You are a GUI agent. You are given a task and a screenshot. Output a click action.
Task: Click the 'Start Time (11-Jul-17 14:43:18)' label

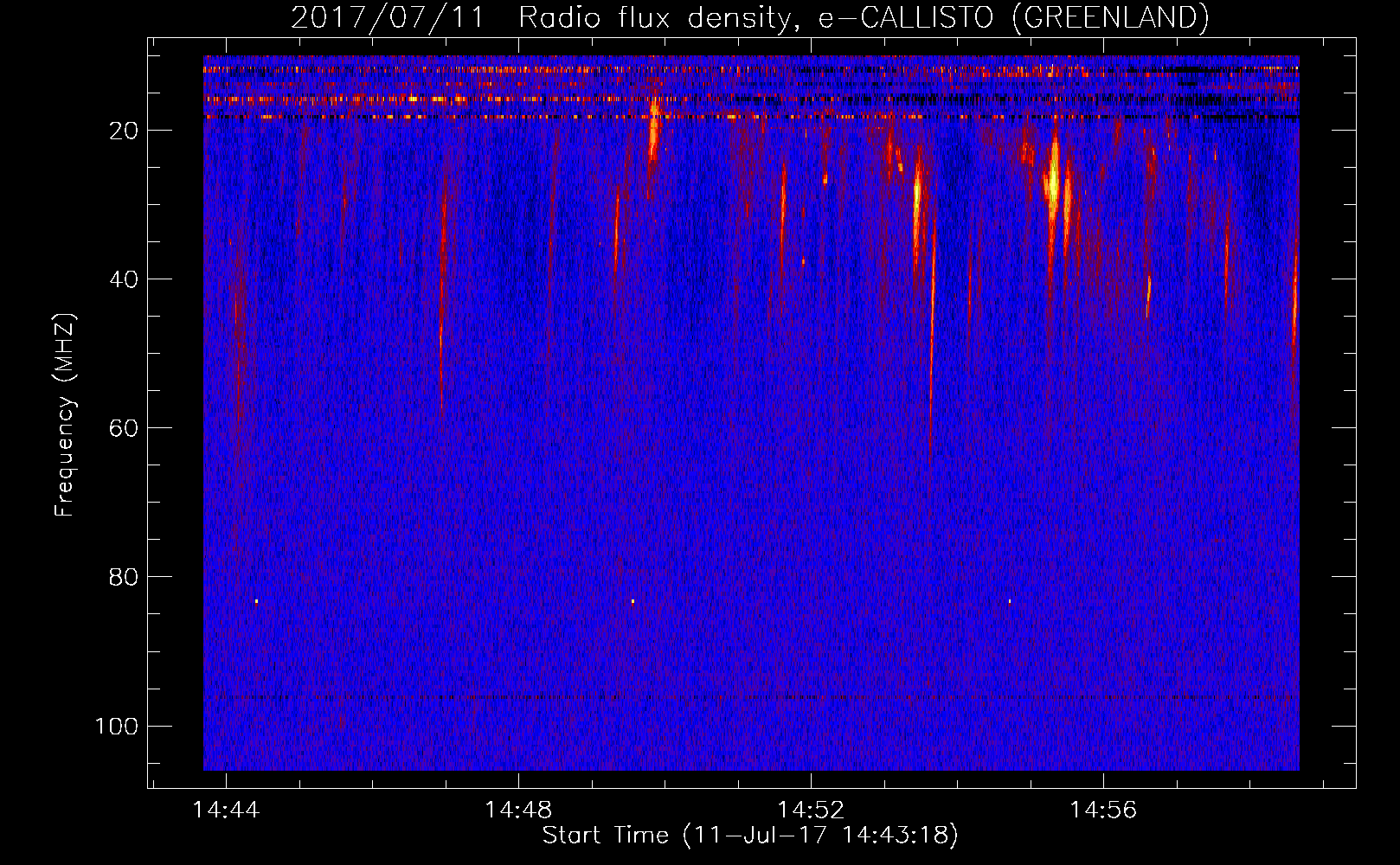750,836
